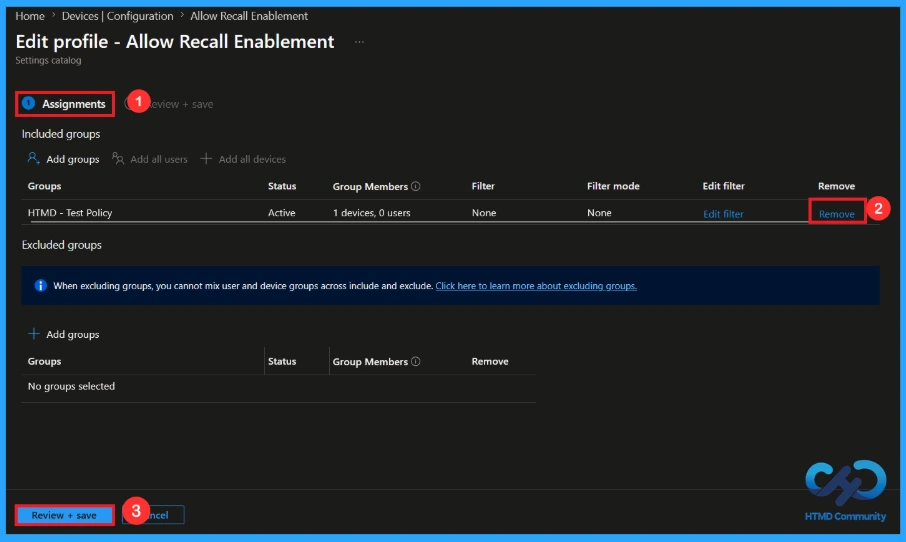
Task: Click the Groups header in excluded table
Action: pos(44,361)
